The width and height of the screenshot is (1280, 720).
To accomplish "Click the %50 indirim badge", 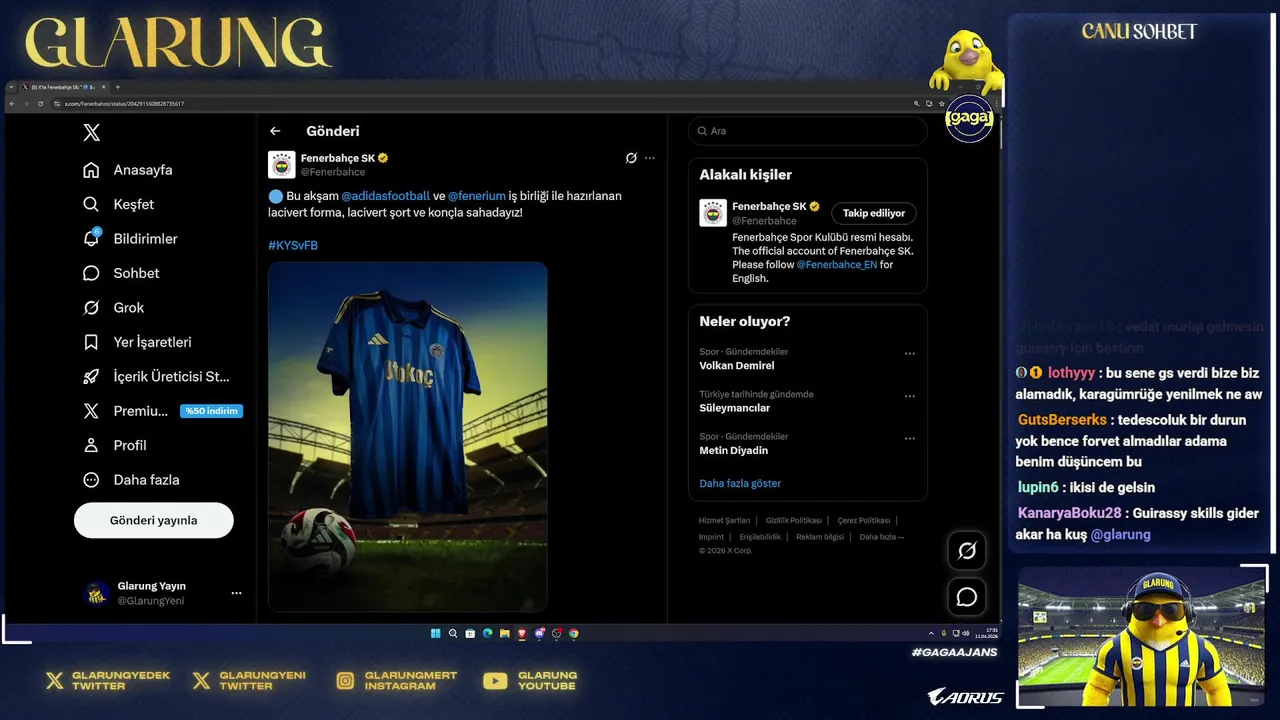I will (x=211, y=411).
